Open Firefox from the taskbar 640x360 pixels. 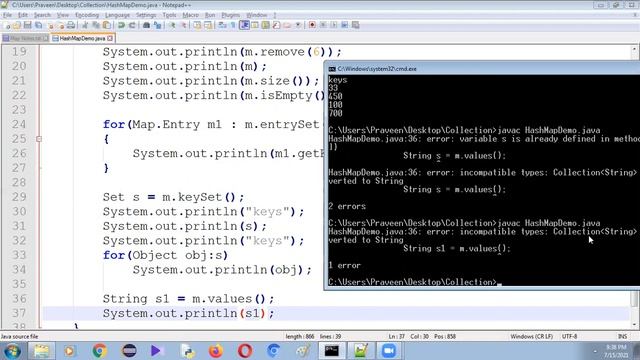pyautogui.click(x=216, y=351)
